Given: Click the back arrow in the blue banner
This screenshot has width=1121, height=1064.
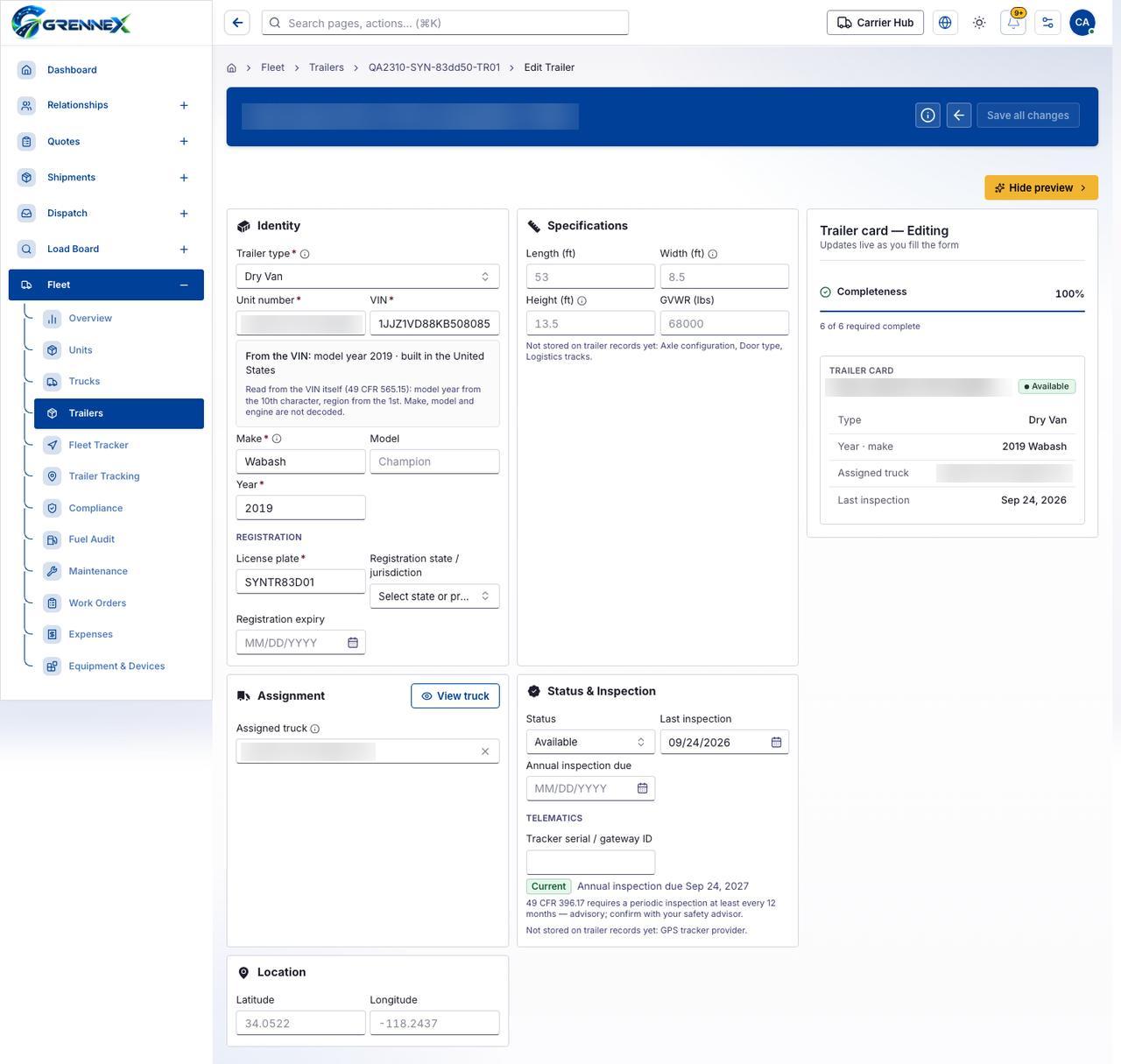Looking at the screenshot, I should coord(959,115).
